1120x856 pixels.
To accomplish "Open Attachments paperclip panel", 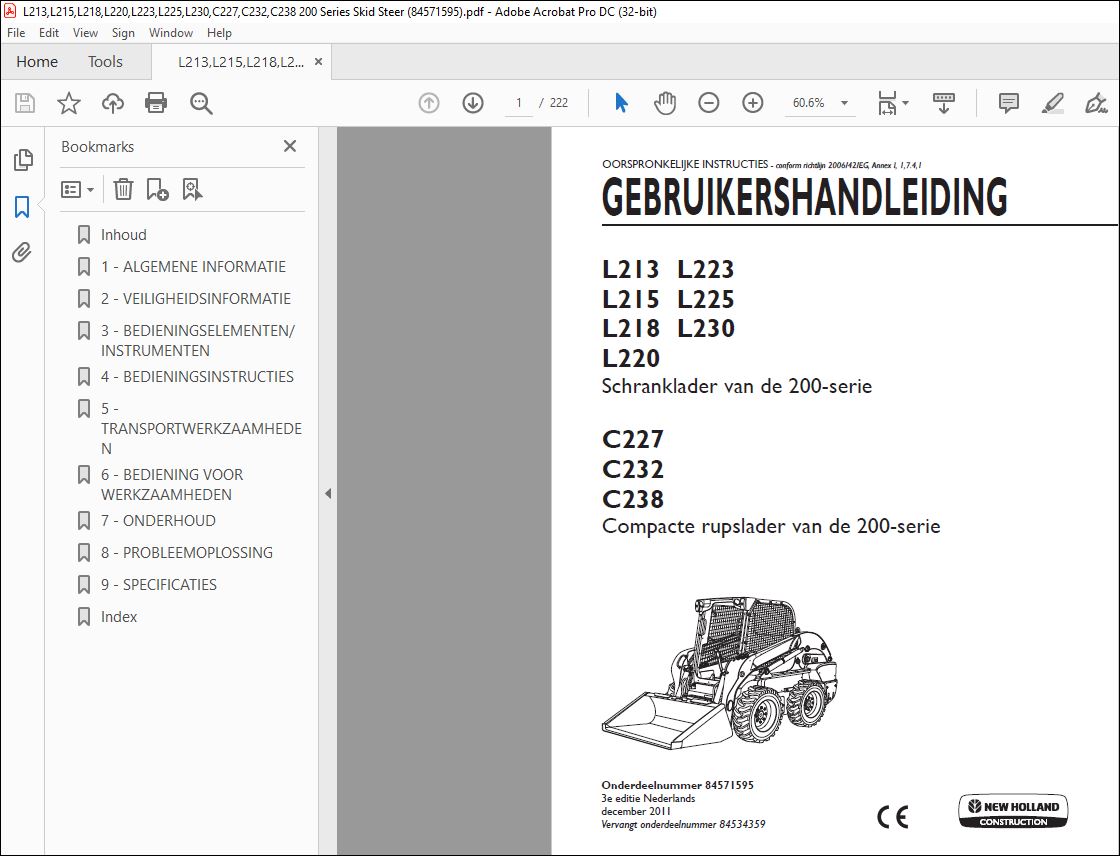I will (22, 252).
